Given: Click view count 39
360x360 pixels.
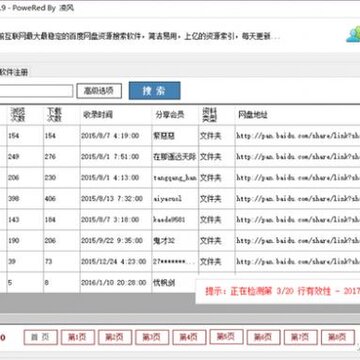Looking at the screenshot, I should (x=12, y=262).
